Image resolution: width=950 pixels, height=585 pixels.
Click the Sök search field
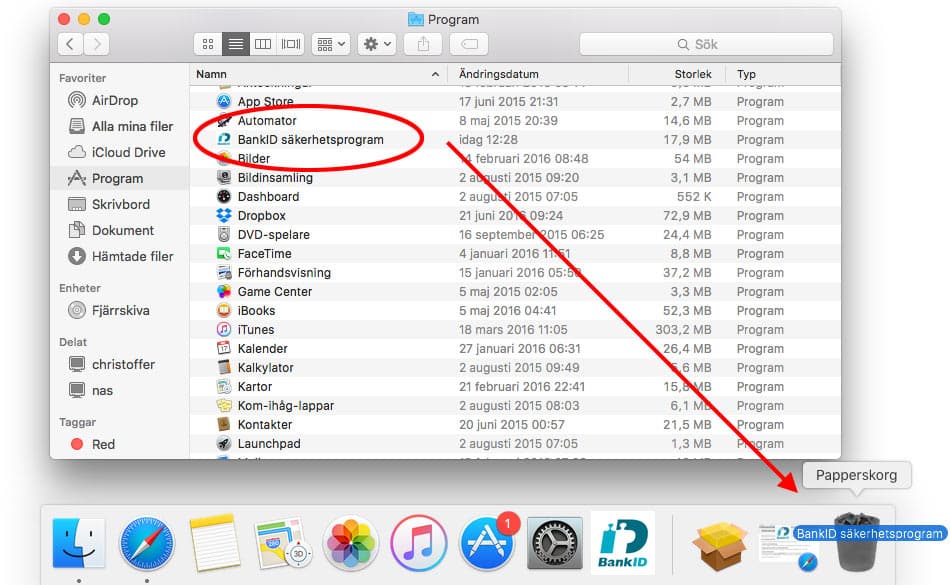click(706, 44)
